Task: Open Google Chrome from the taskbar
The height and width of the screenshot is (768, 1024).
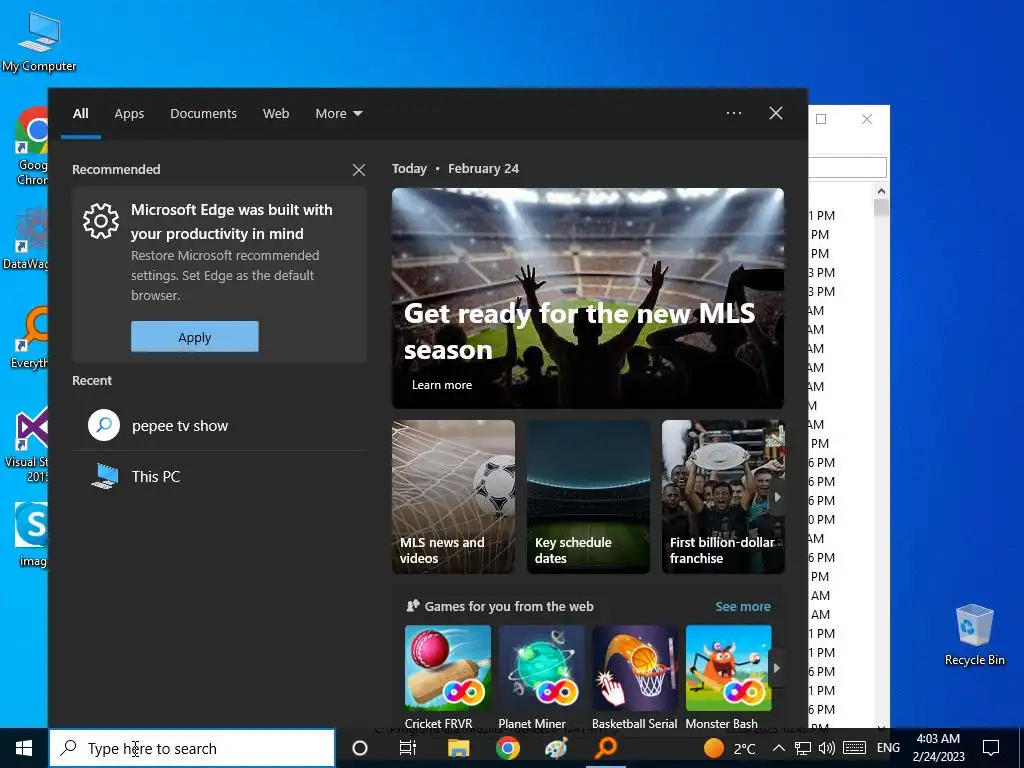Action: pyautogui.click(x=507, y=748)
